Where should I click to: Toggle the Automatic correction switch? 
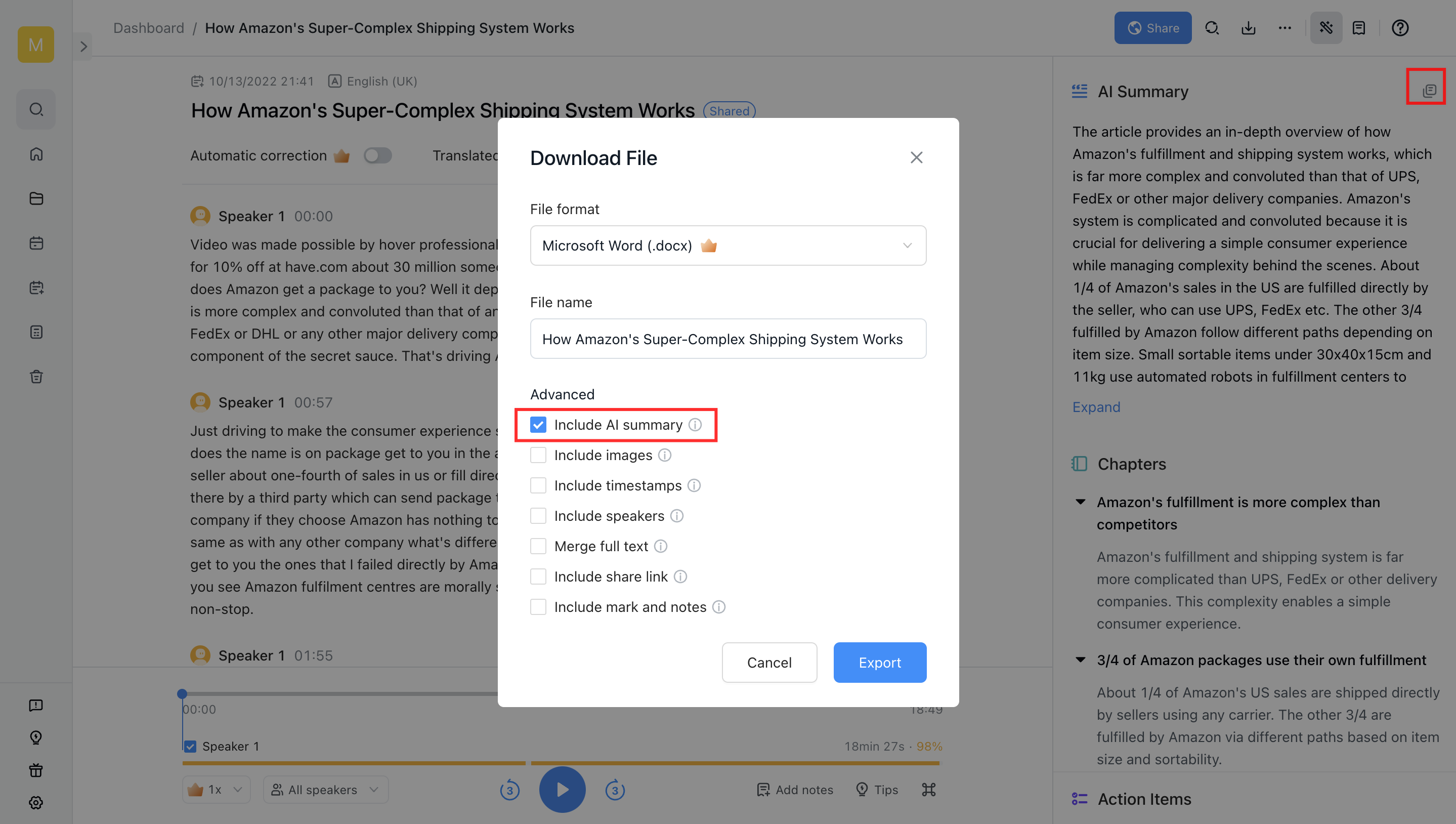[x=377, y=155]
